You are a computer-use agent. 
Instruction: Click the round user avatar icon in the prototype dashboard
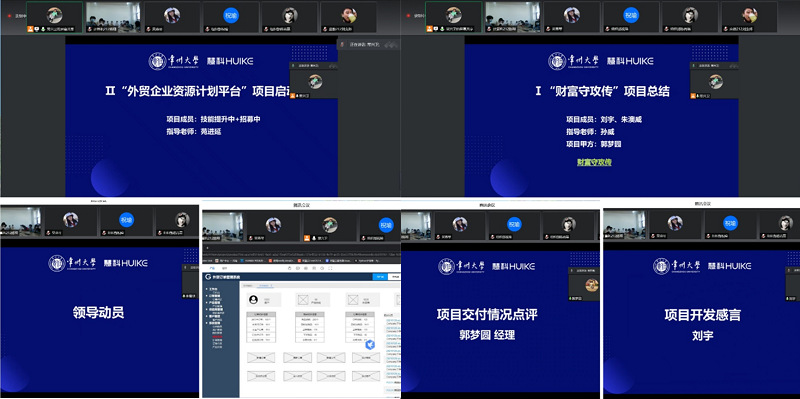254,300
